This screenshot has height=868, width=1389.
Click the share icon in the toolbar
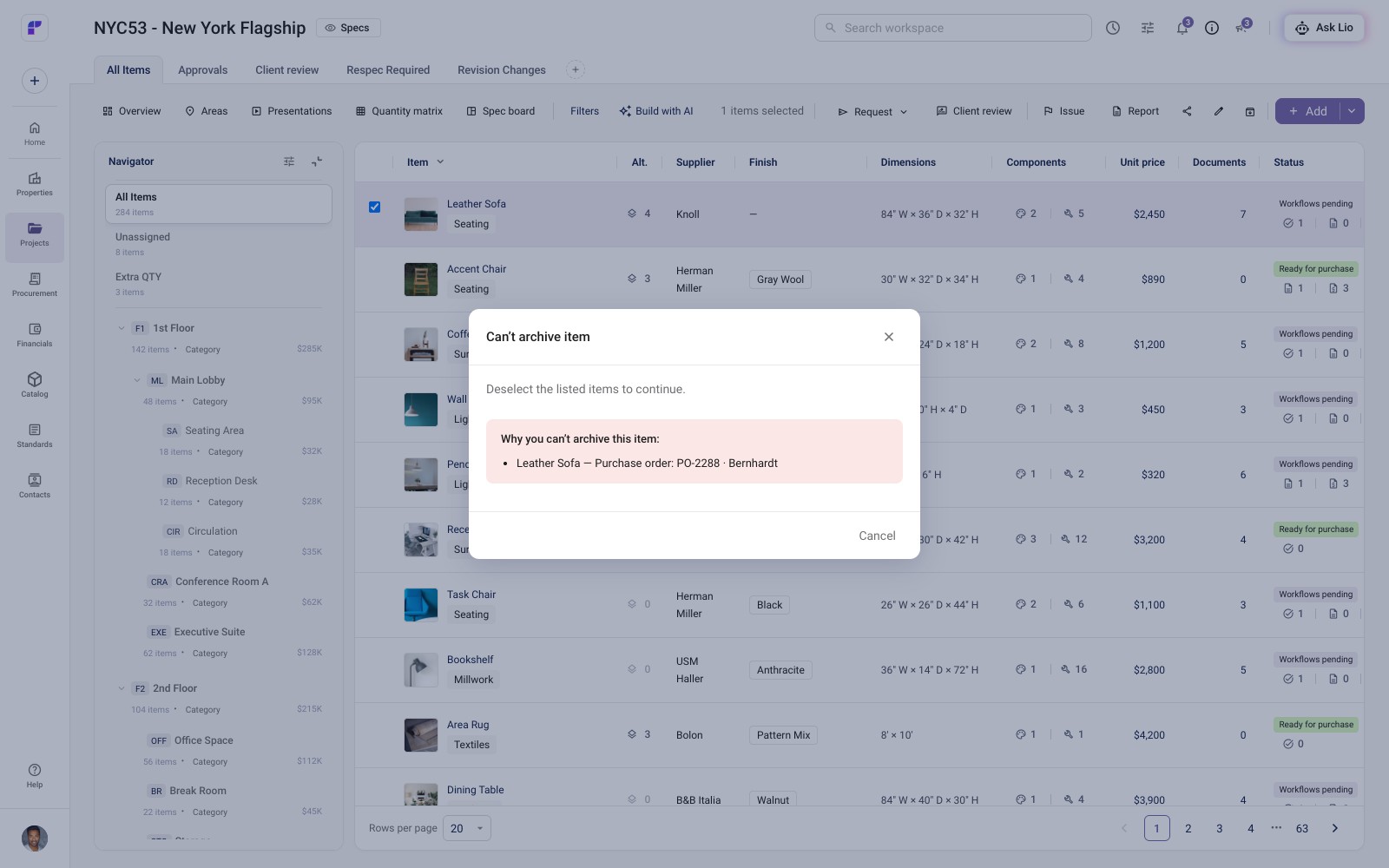click(1187, 111)
